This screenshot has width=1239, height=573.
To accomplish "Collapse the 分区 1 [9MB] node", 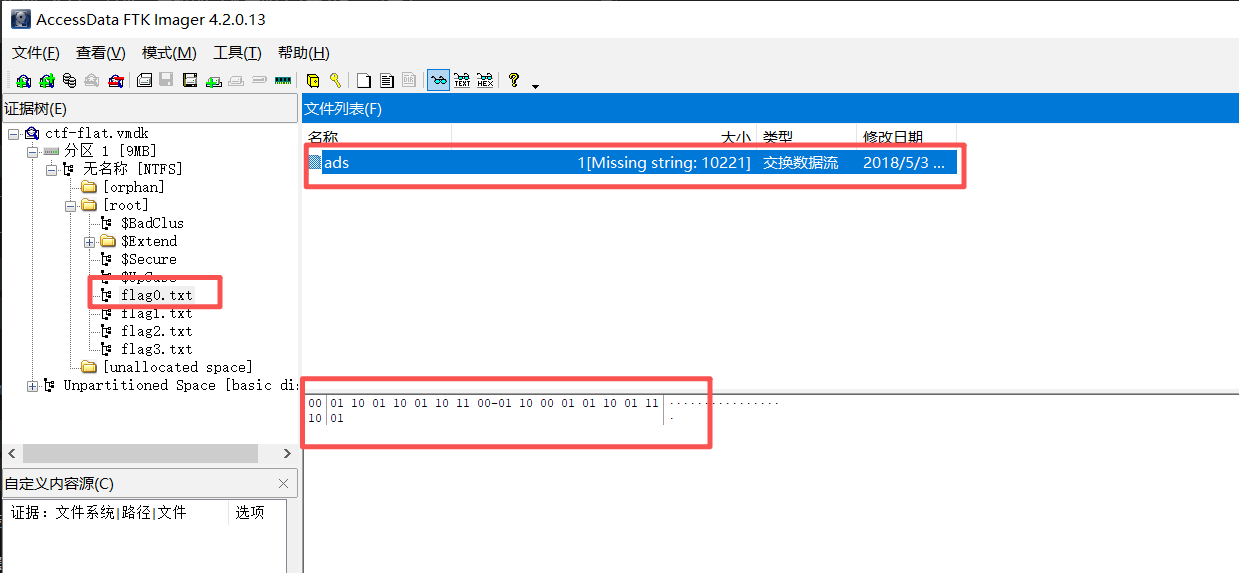I will (x=32, y=151).
